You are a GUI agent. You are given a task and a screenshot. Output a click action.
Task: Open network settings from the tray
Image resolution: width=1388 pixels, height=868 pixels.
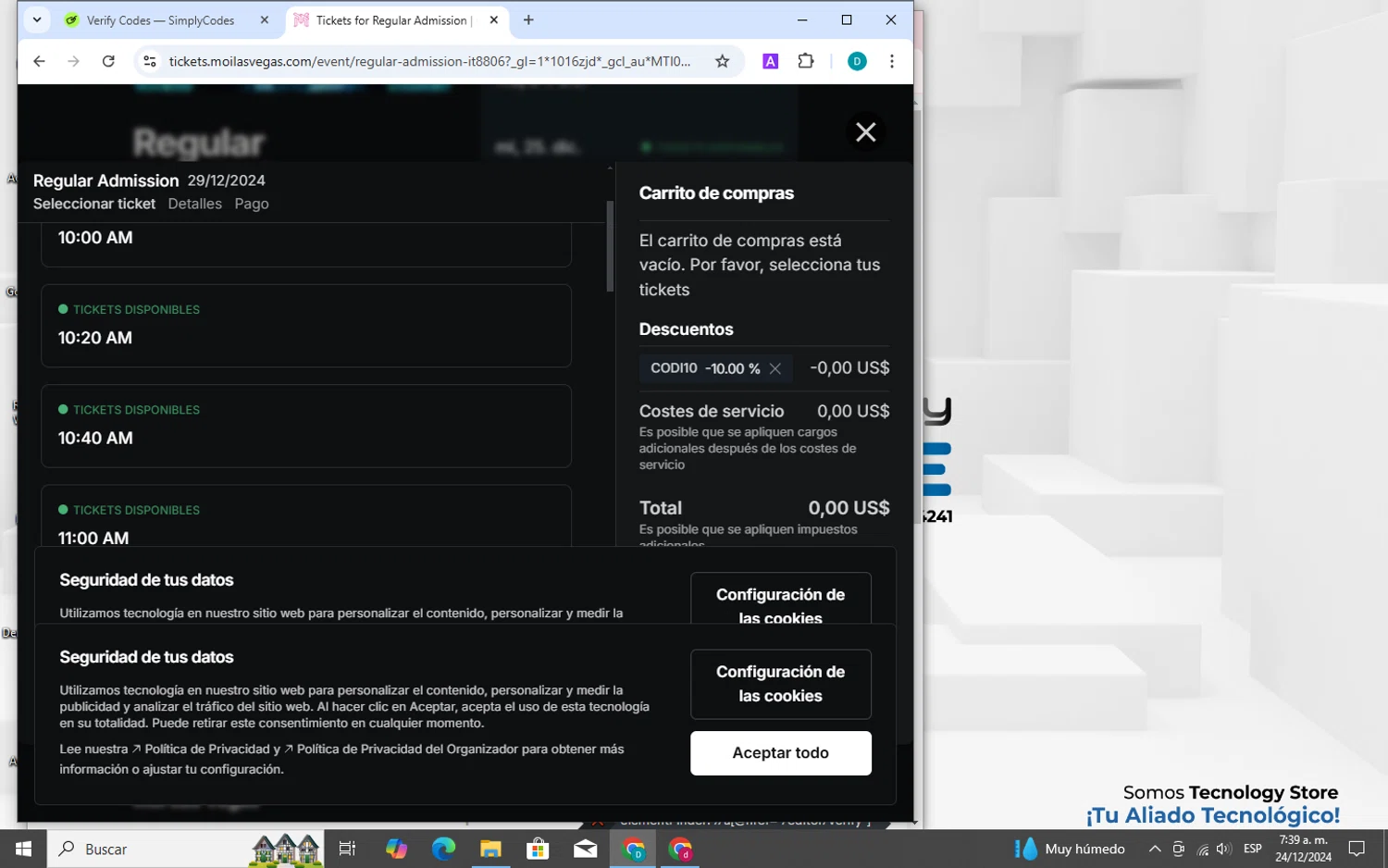coord(1202,849)
